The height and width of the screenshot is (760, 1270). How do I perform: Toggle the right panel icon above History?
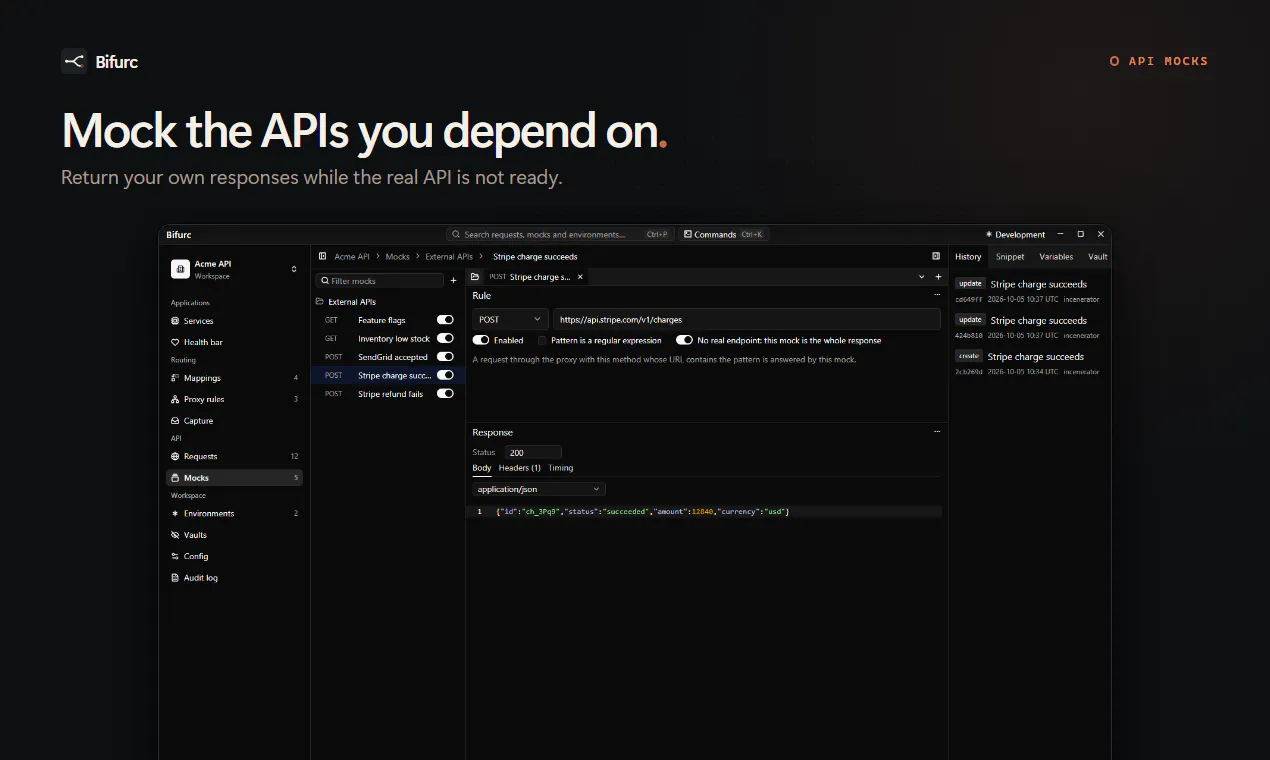936,257
